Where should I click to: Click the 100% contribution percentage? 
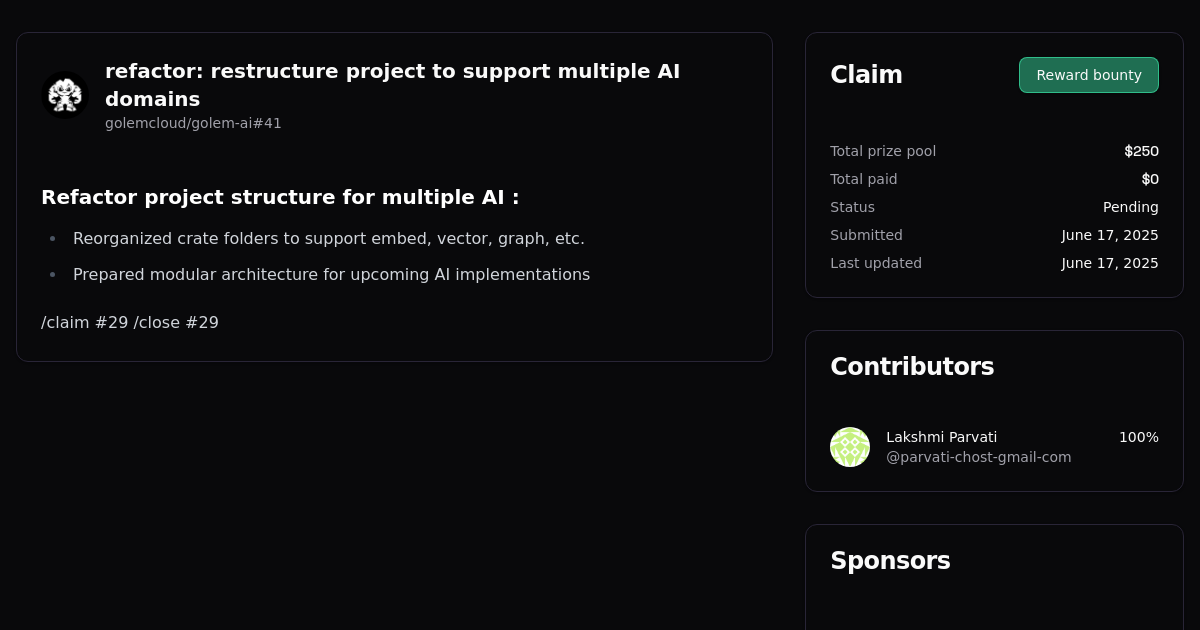[1138, 437]
